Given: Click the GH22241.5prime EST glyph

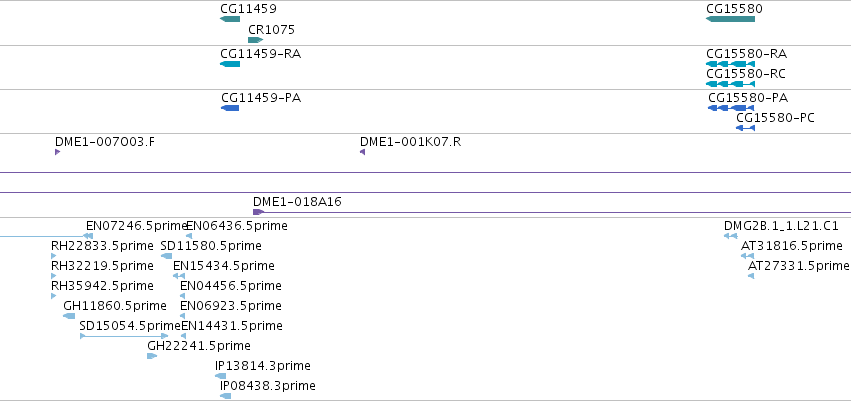Looking at the screenshot, I should [x=152, y=356].
